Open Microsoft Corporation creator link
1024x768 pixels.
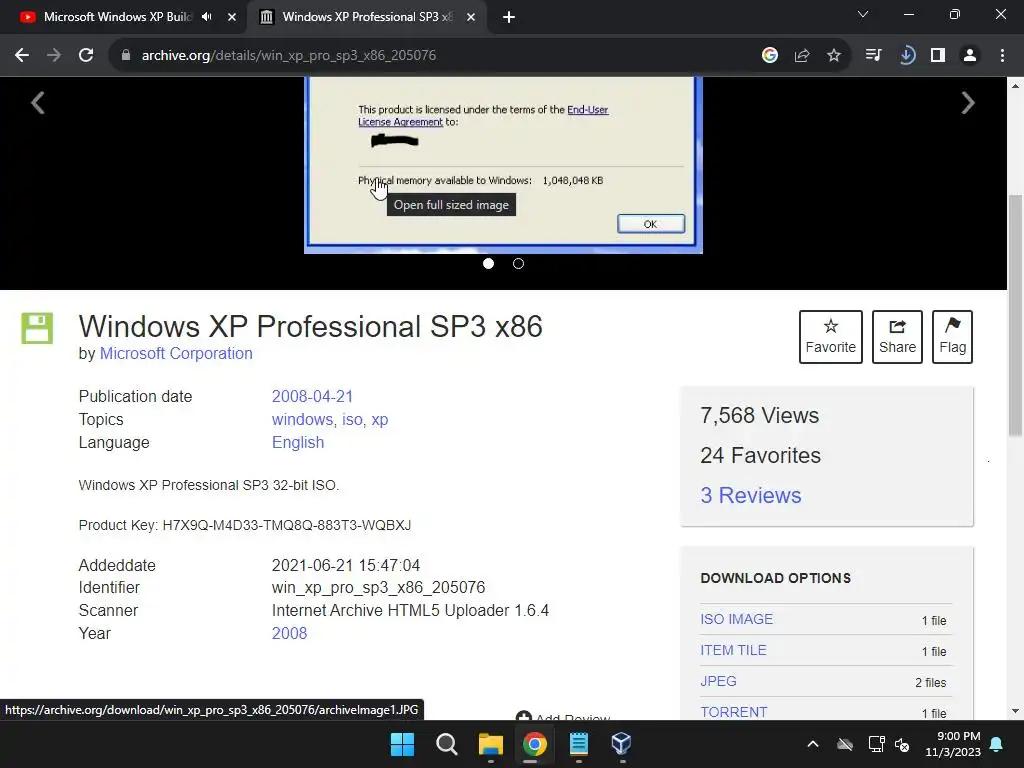[176, 353]
